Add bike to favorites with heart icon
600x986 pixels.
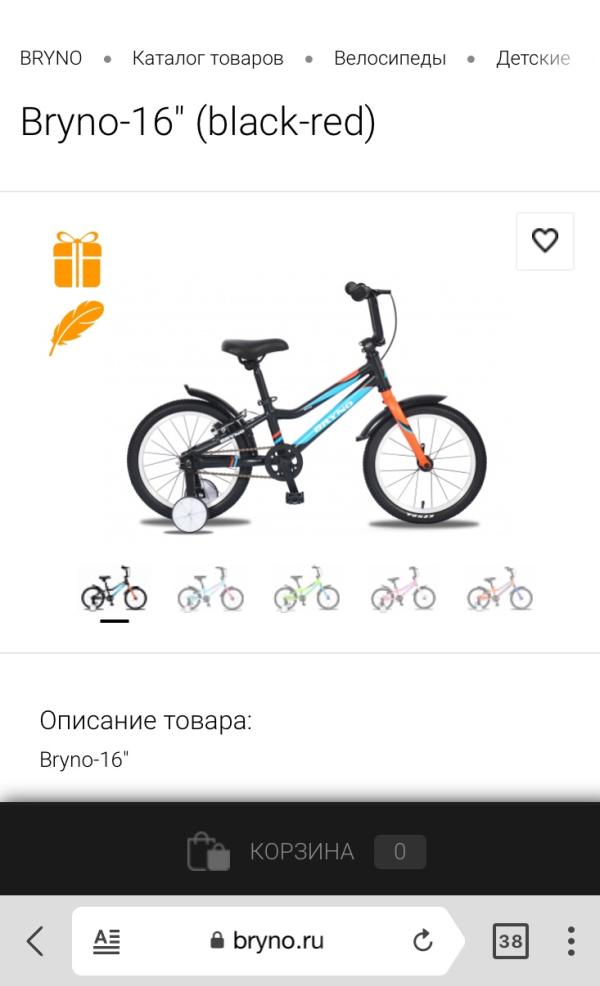(x=545, y=241)
